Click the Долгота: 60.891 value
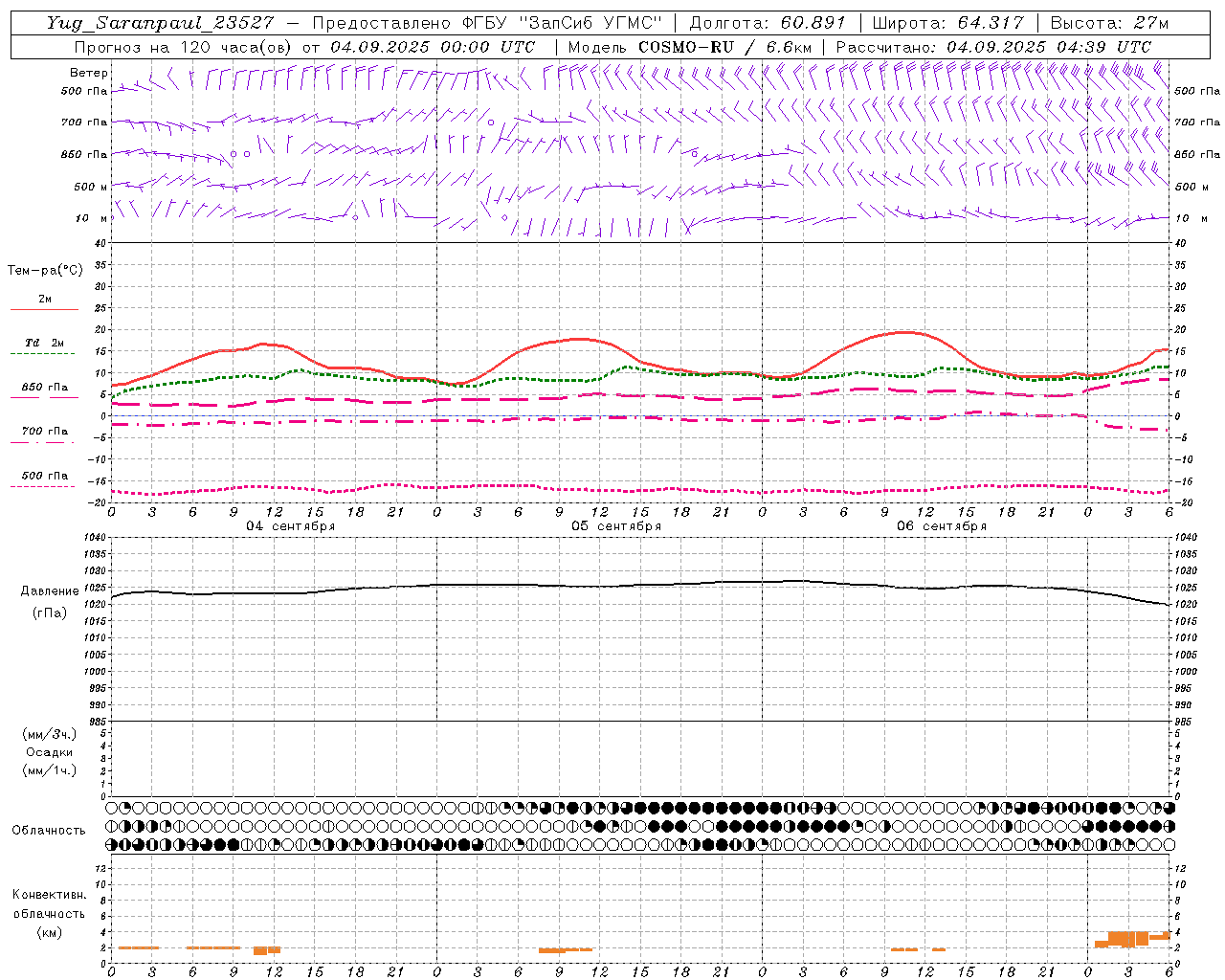1225x980 pixels. pyautogui.click(x=768, y=23)
